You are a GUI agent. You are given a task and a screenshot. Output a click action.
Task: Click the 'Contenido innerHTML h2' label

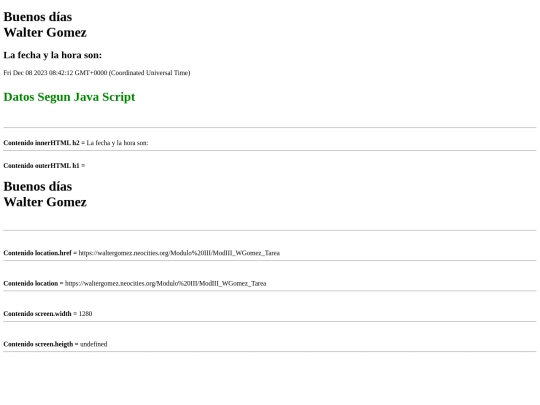pyautogui.click(x=41, y=143)
